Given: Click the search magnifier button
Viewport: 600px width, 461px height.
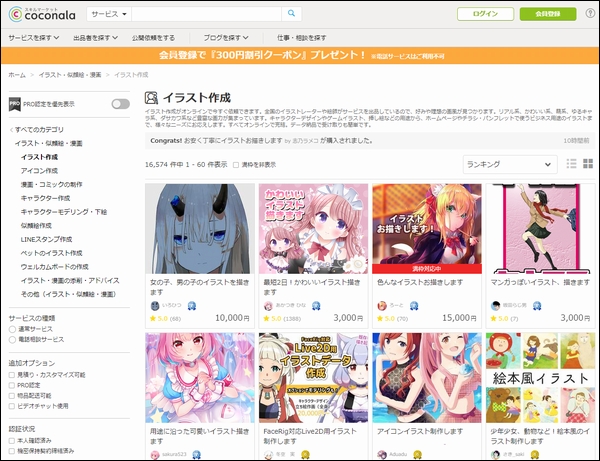Looking at the screenshot, I should click(x=291, y=14).
